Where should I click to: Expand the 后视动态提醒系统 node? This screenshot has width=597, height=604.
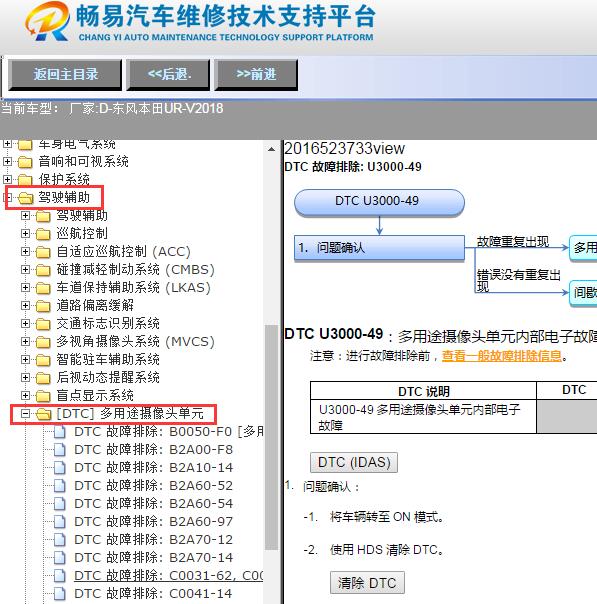click(x=25, y=377)
